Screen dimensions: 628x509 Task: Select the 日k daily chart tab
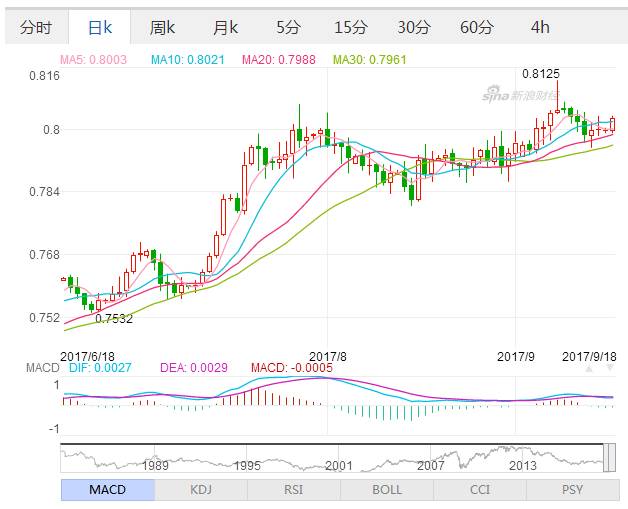[99, 27]
